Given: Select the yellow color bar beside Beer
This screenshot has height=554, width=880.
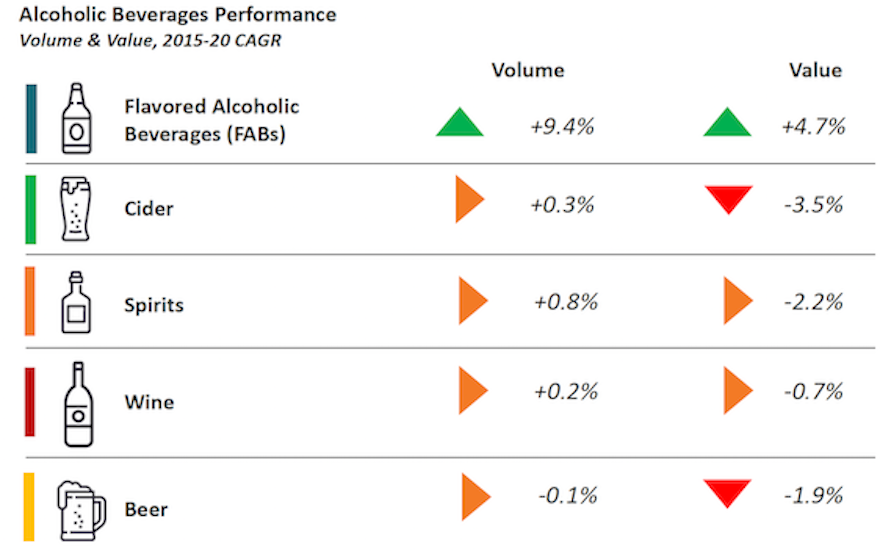Looking at the screenshot, I should (x=30, y=508).
